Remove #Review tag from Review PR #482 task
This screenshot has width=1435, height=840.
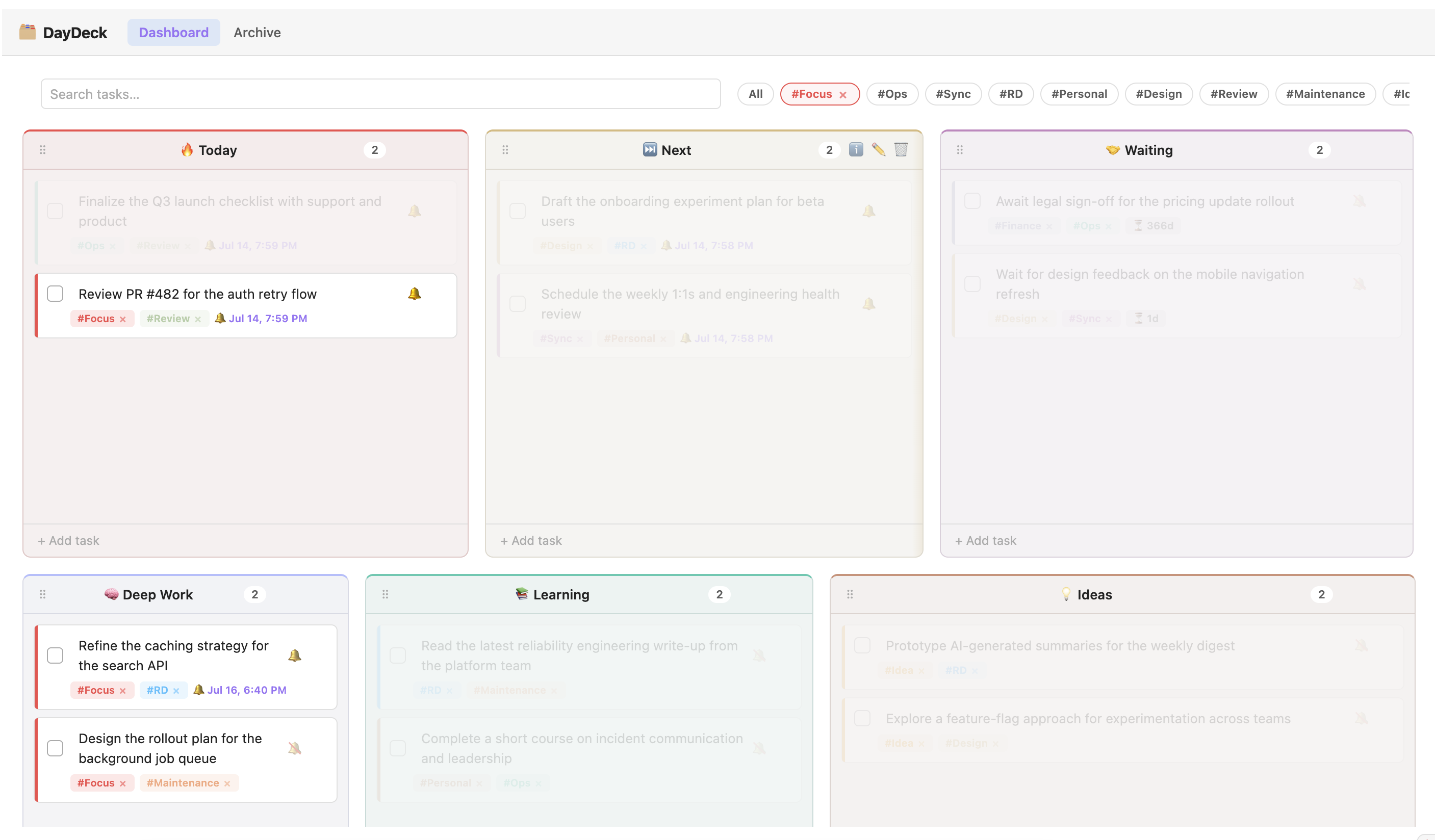click(197, 319)
